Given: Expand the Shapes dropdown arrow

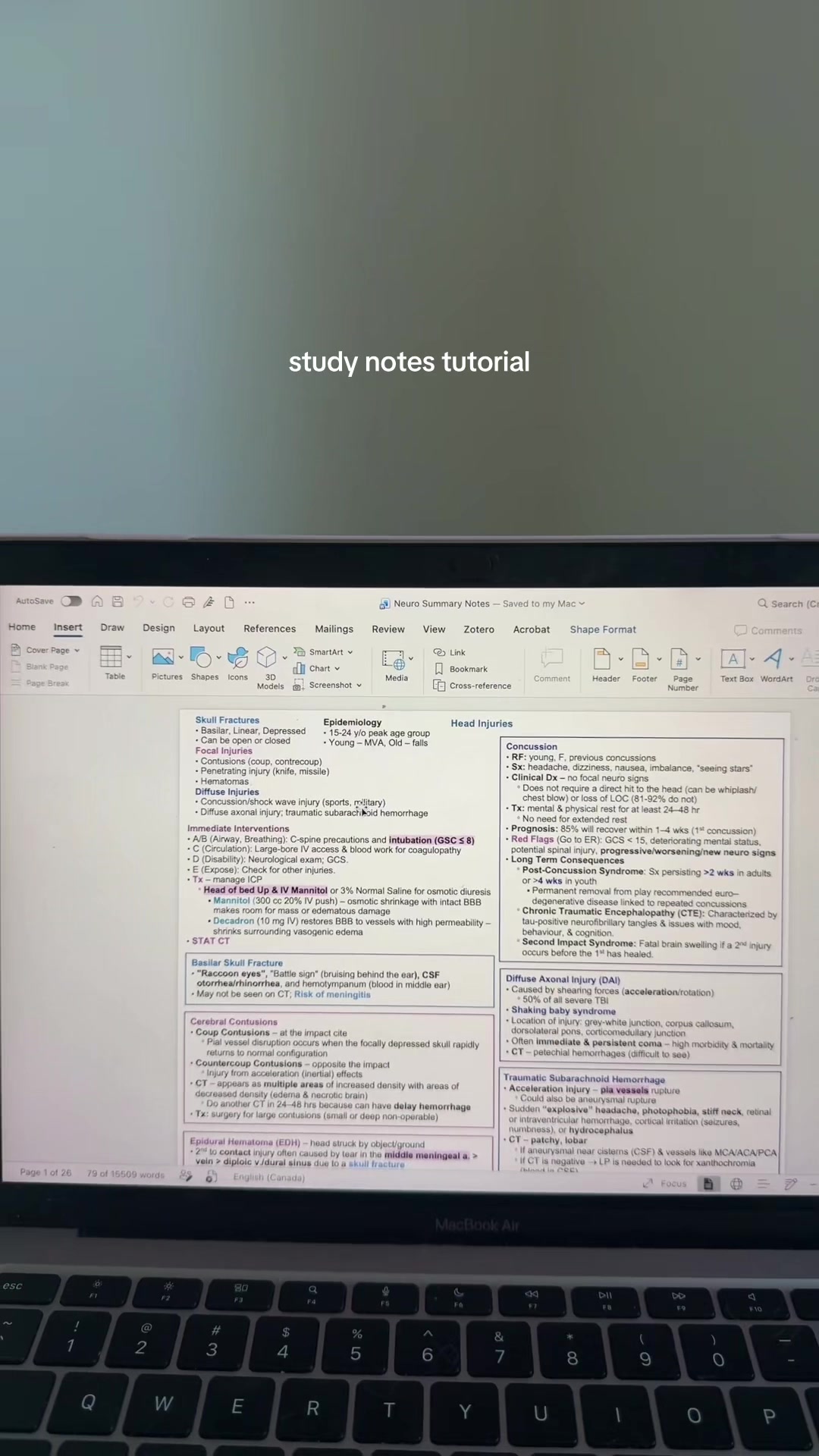Looking at the screenshot, I should [x=219, y=657].
